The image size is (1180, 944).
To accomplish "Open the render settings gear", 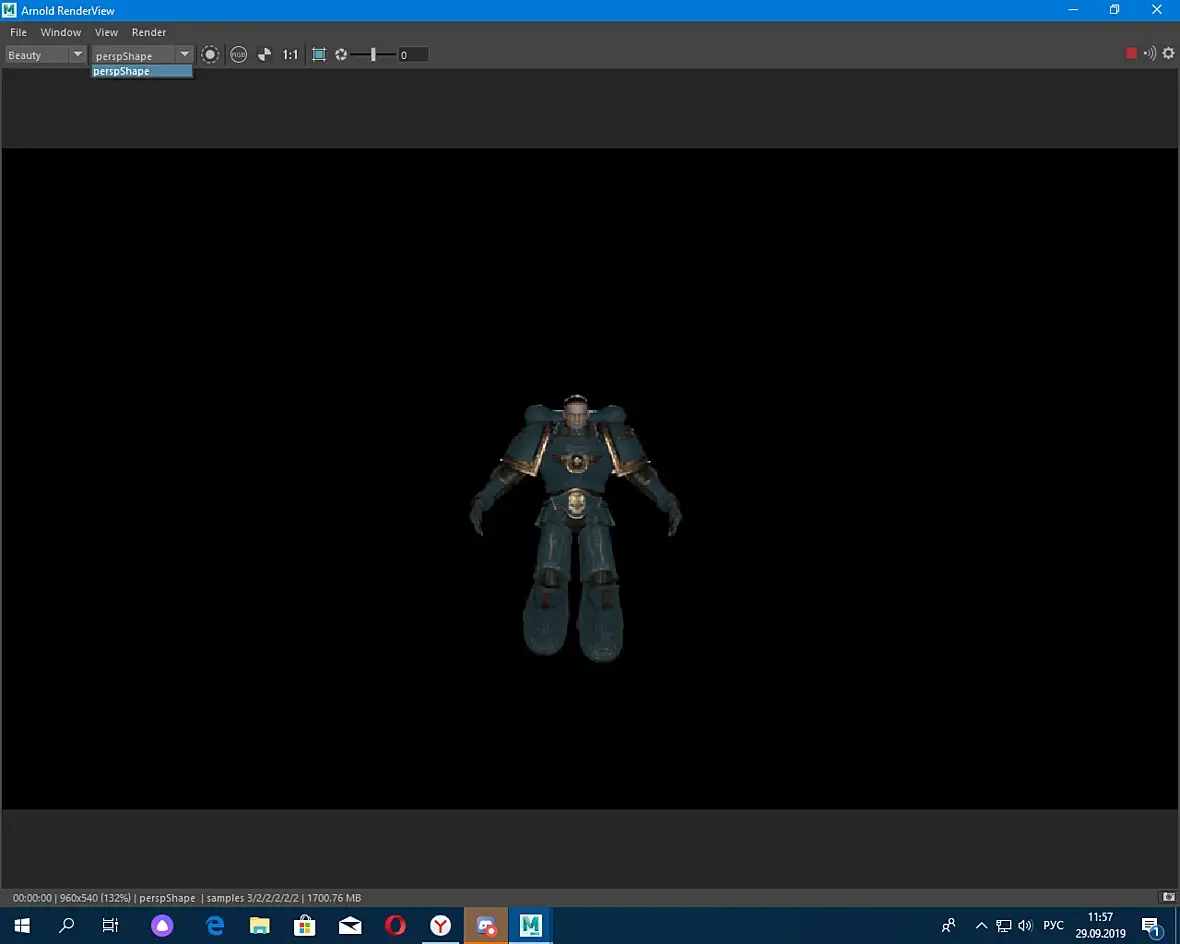I will [x=1168, y=54].
